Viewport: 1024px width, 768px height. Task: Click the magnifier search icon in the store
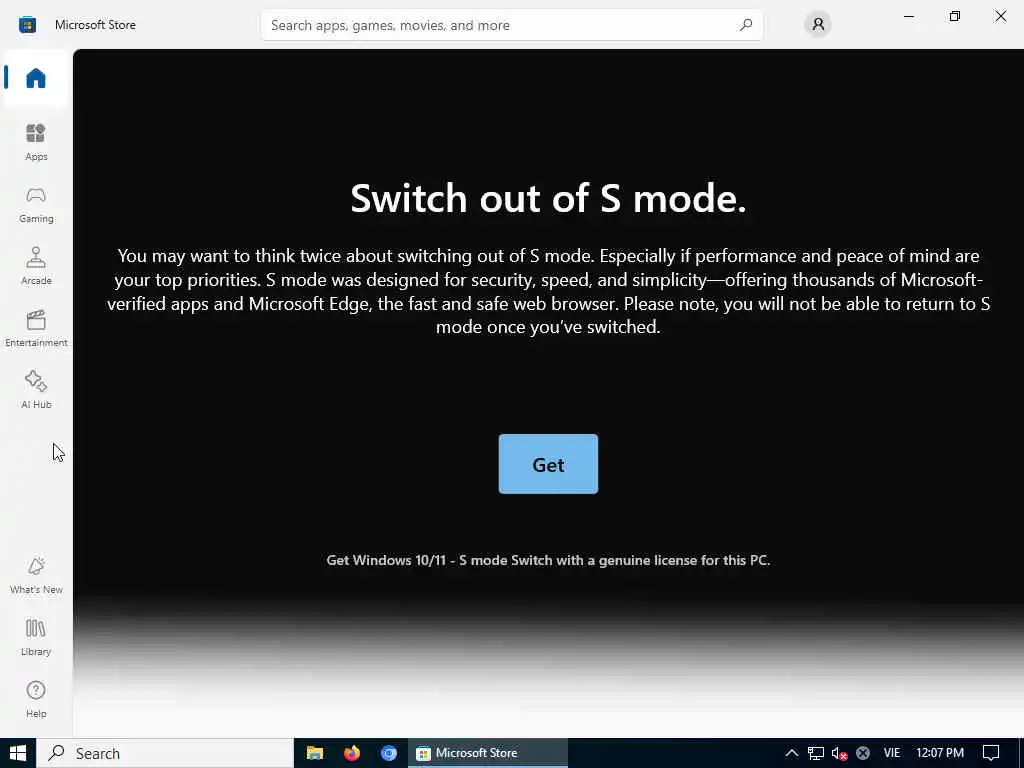coord(745,25)
